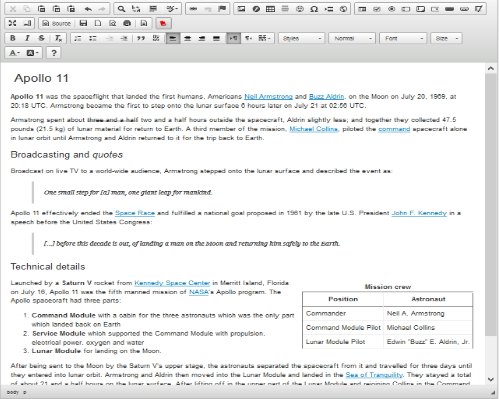Toggle numbered list

coord(78,38)
